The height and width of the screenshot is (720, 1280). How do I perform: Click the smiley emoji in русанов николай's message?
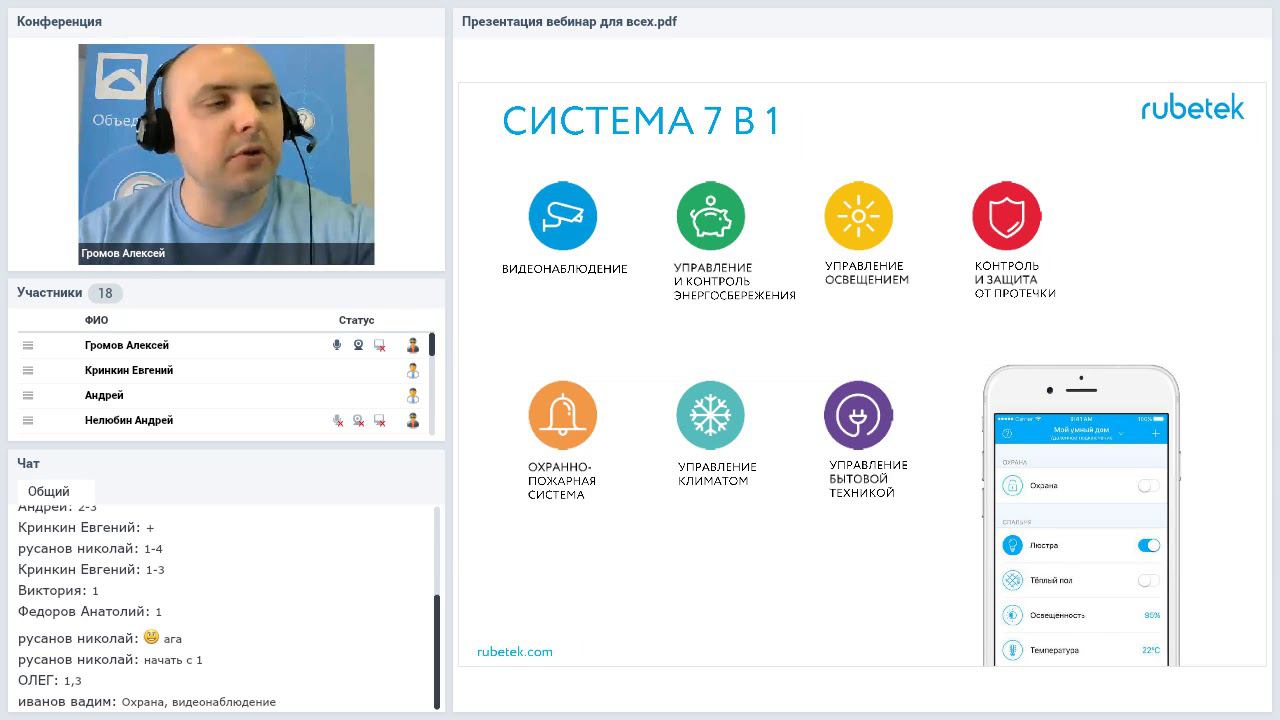[x=151, y=637]
